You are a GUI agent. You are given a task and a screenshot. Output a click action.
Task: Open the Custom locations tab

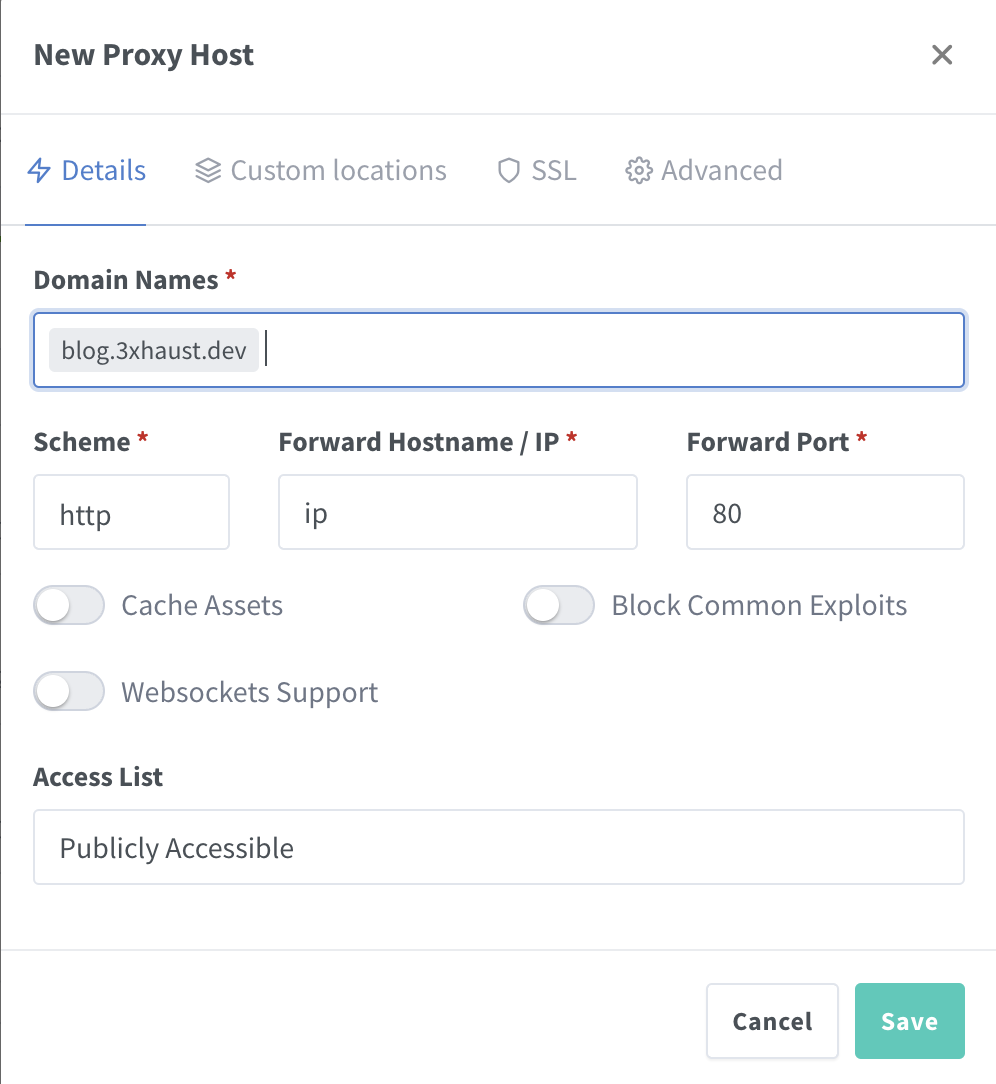point(338,171)
